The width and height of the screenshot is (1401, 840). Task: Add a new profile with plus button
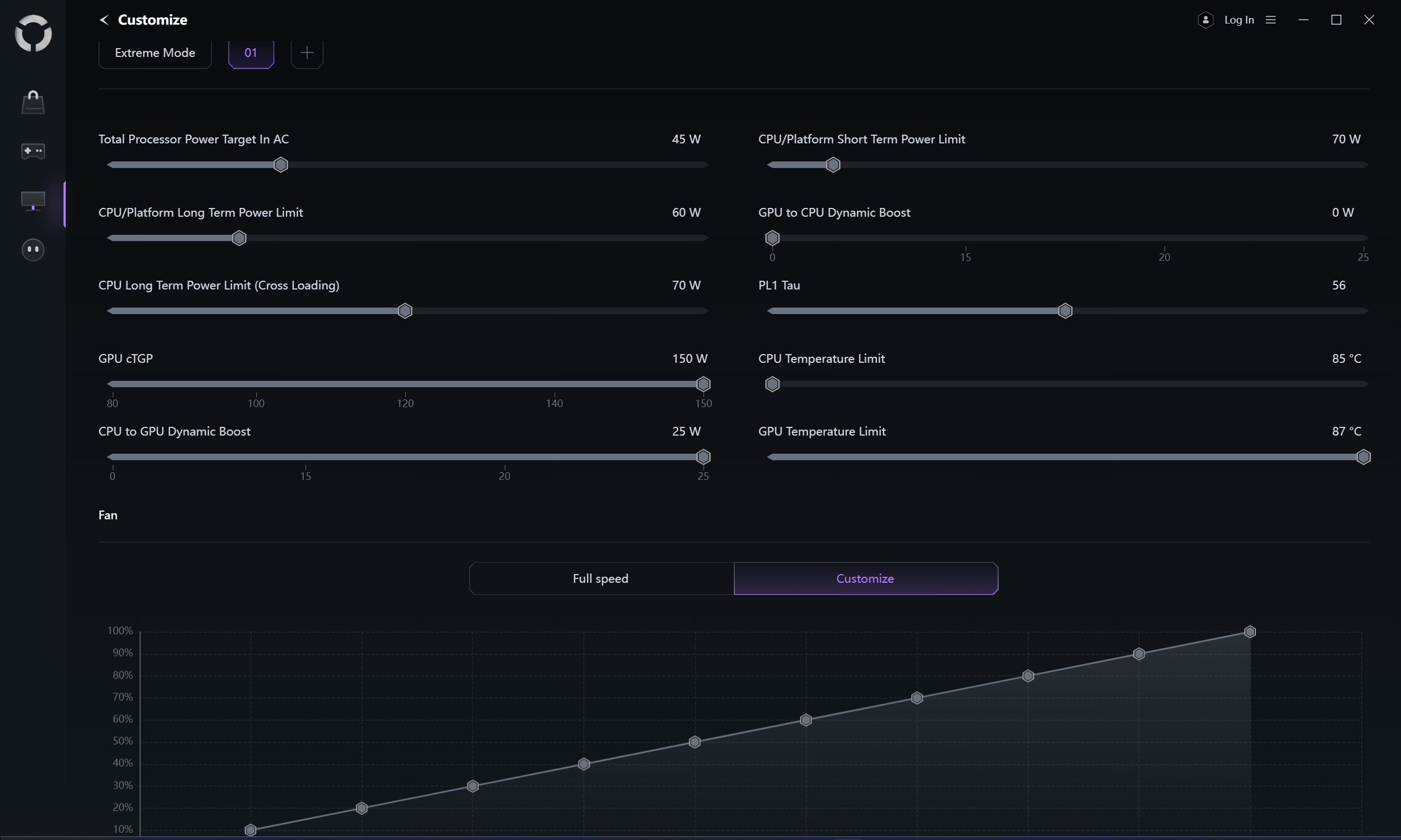pos(307,53)
